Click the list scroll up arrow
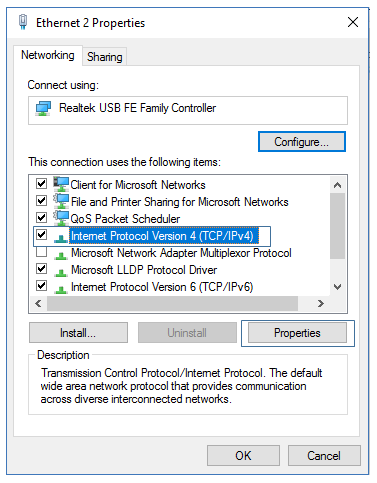 [x=338, y=185]
